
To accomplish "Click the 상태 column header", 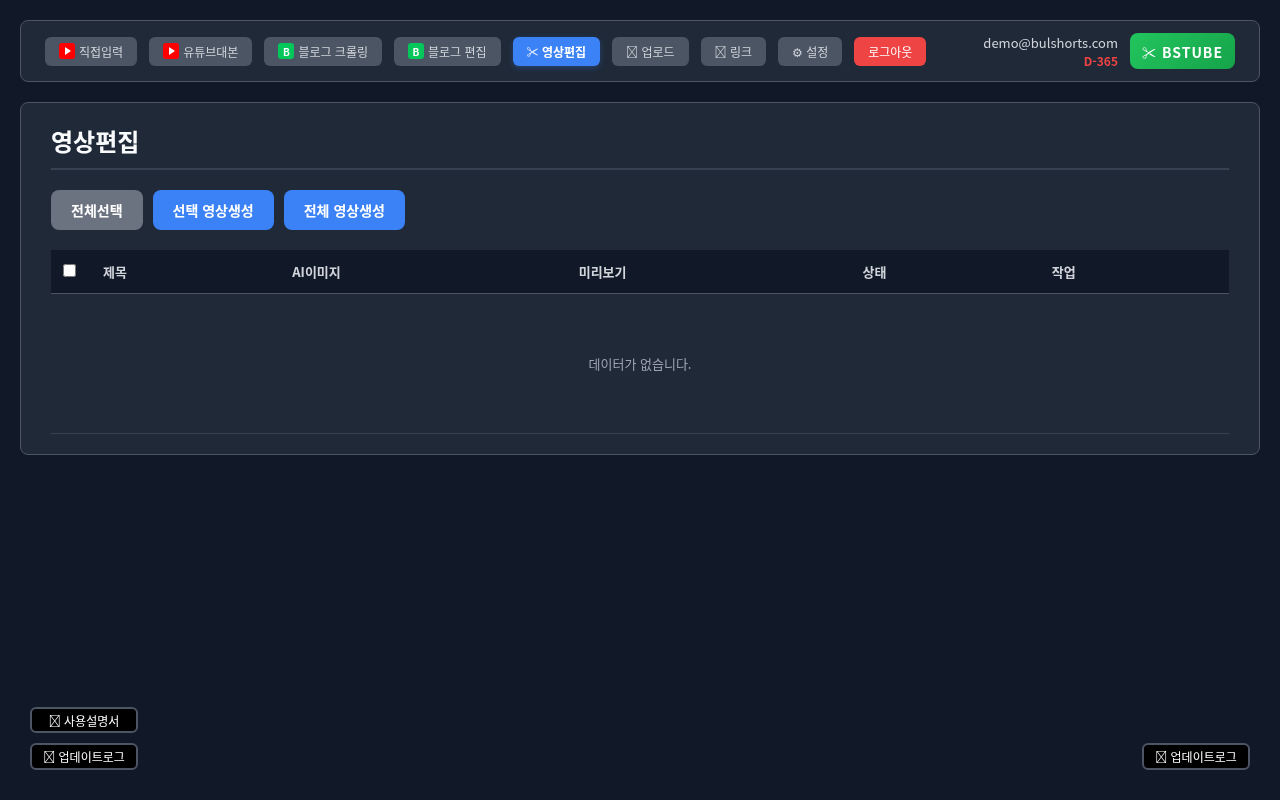I will (874, 272).
